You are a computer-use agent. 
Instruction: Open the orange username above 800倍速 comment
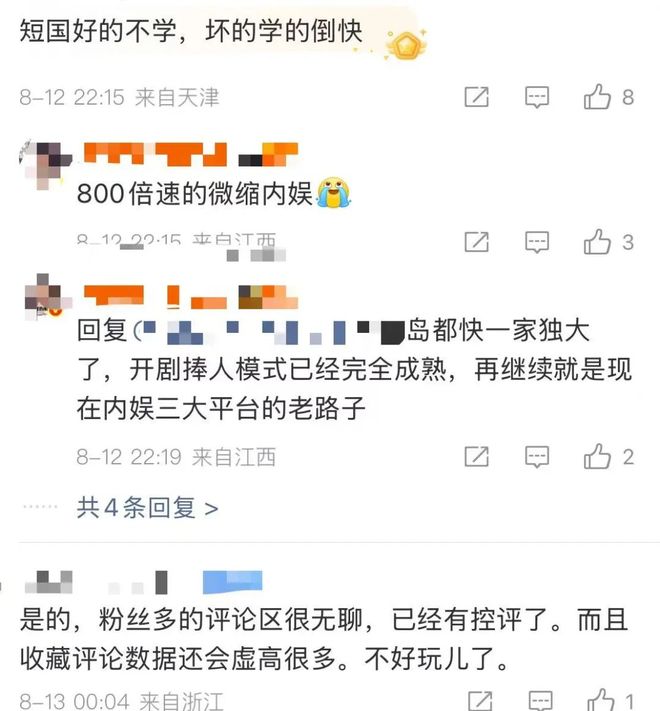pos(191,154)
